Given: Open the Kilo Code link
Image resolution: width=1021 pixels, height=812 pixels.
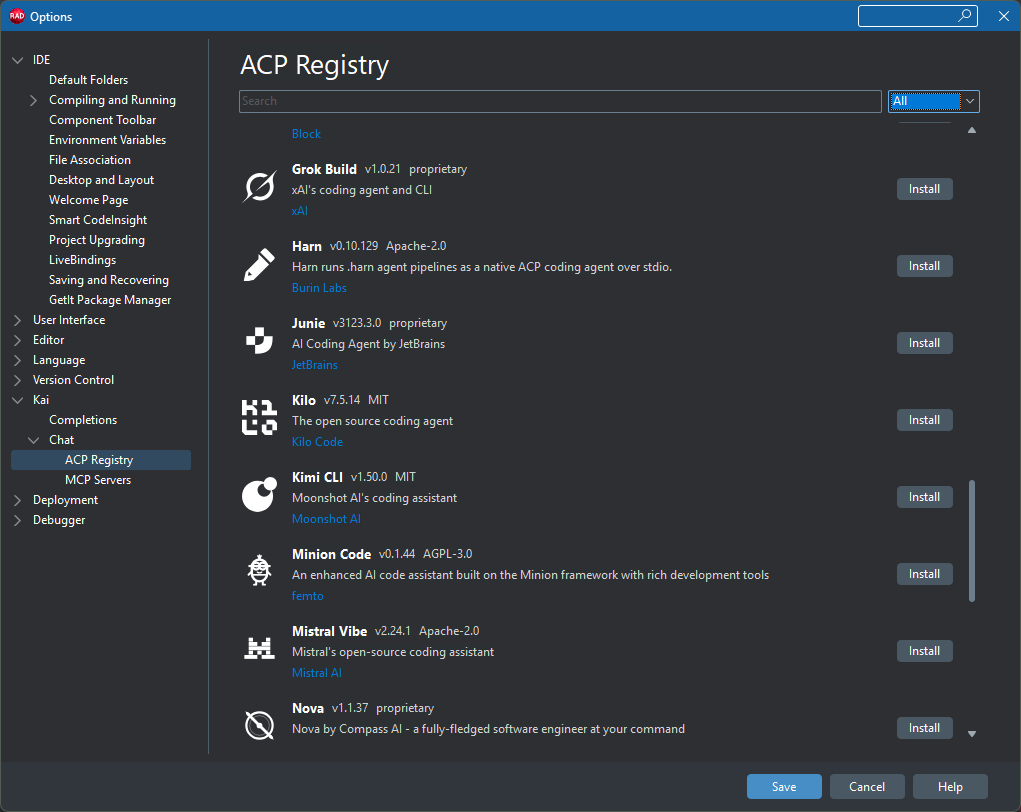Looking at the screenshot, I should [x=317, y=441].
